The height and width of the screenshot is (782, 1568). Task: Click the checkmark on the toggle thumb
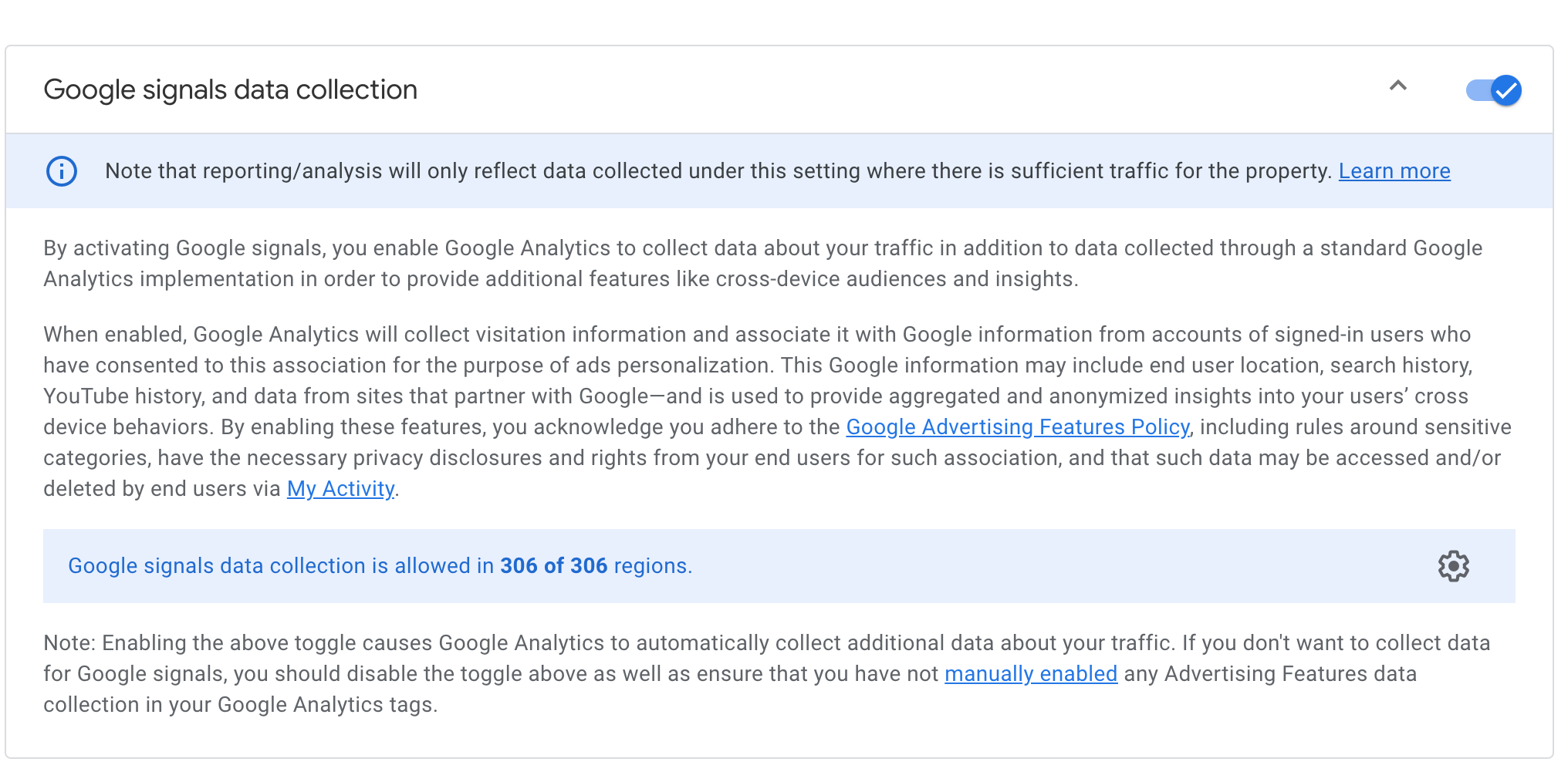click(1505, 91)
